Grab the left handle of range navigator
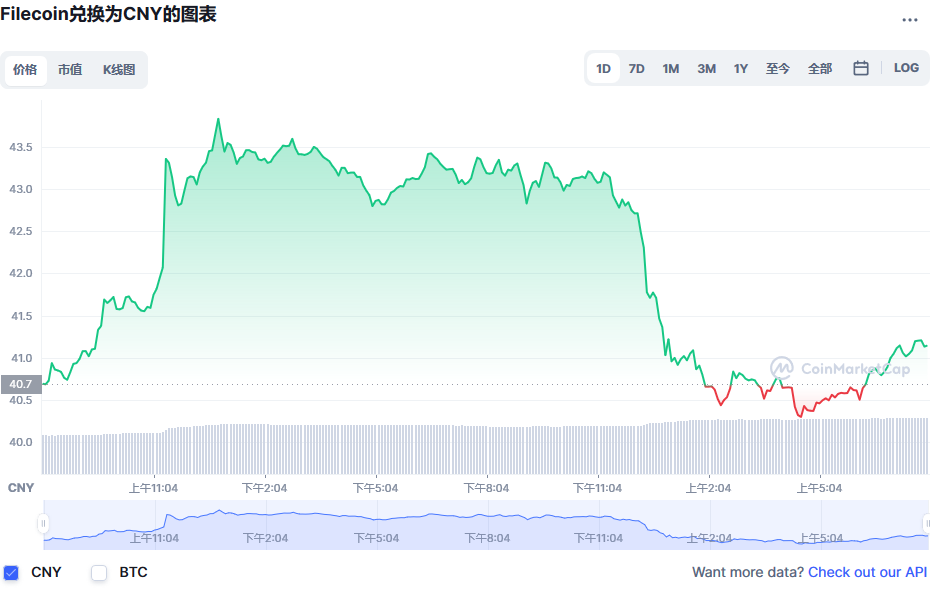 pos(43,524)
